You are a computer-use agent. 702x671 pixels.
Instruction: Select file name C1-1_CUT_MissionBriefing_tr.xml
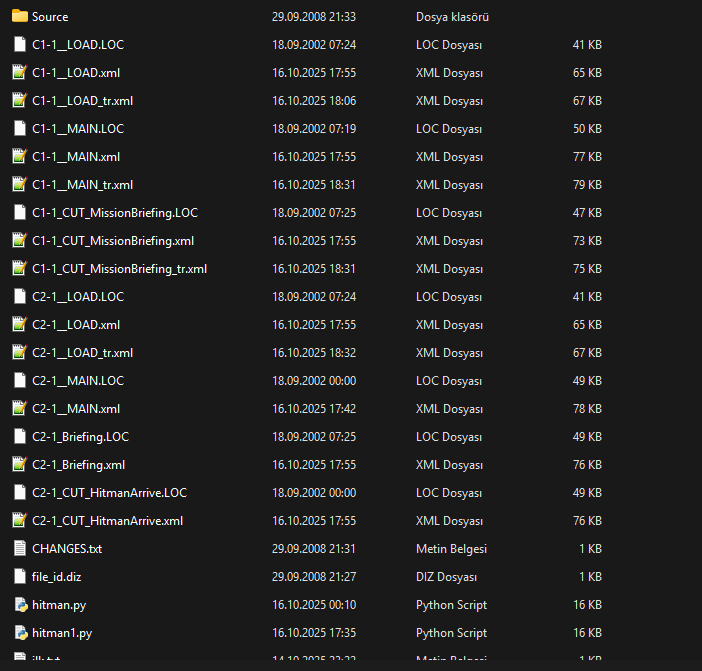(x=120, y=269)
